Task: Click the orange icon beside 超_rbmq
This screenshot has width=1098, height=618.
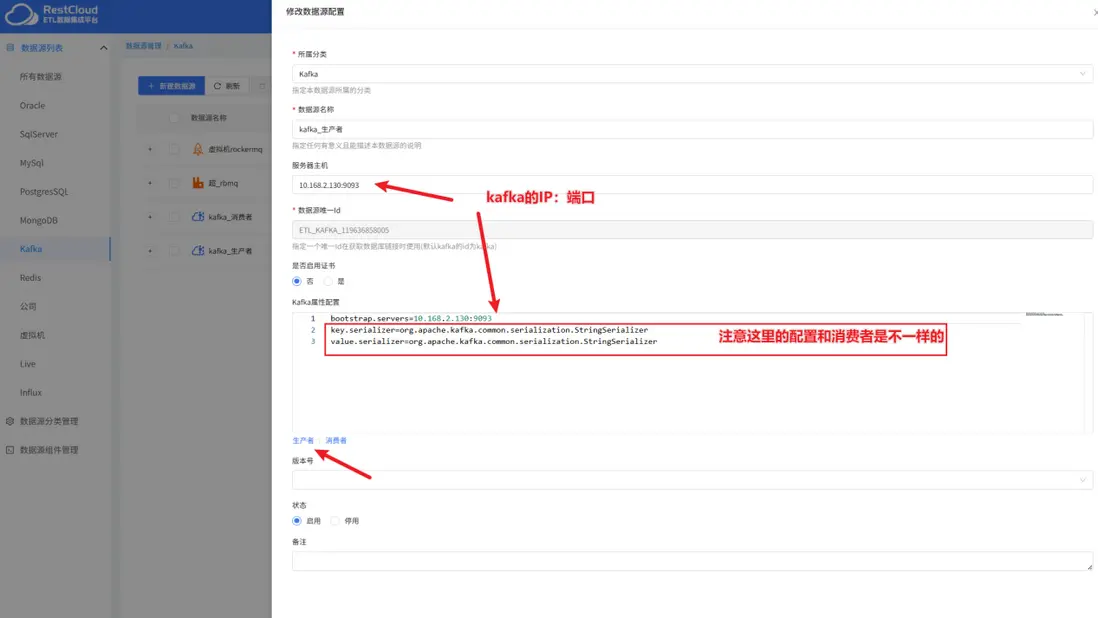Action: [x=198, y=183]
